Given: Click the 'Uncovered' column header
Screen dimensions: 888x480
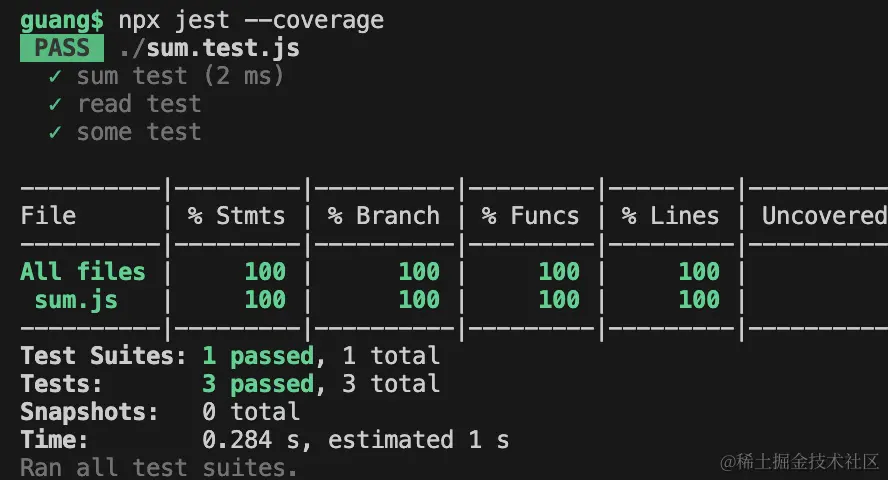Looking at the screenshot, I should coord(825,216).
